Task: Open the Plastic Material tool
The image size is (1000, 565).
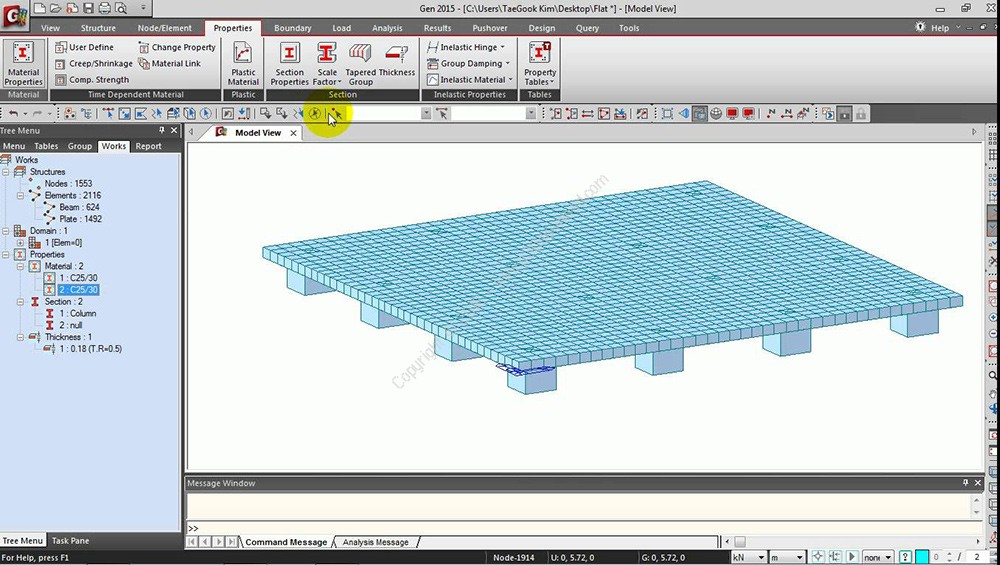Action: click(243, 63)
